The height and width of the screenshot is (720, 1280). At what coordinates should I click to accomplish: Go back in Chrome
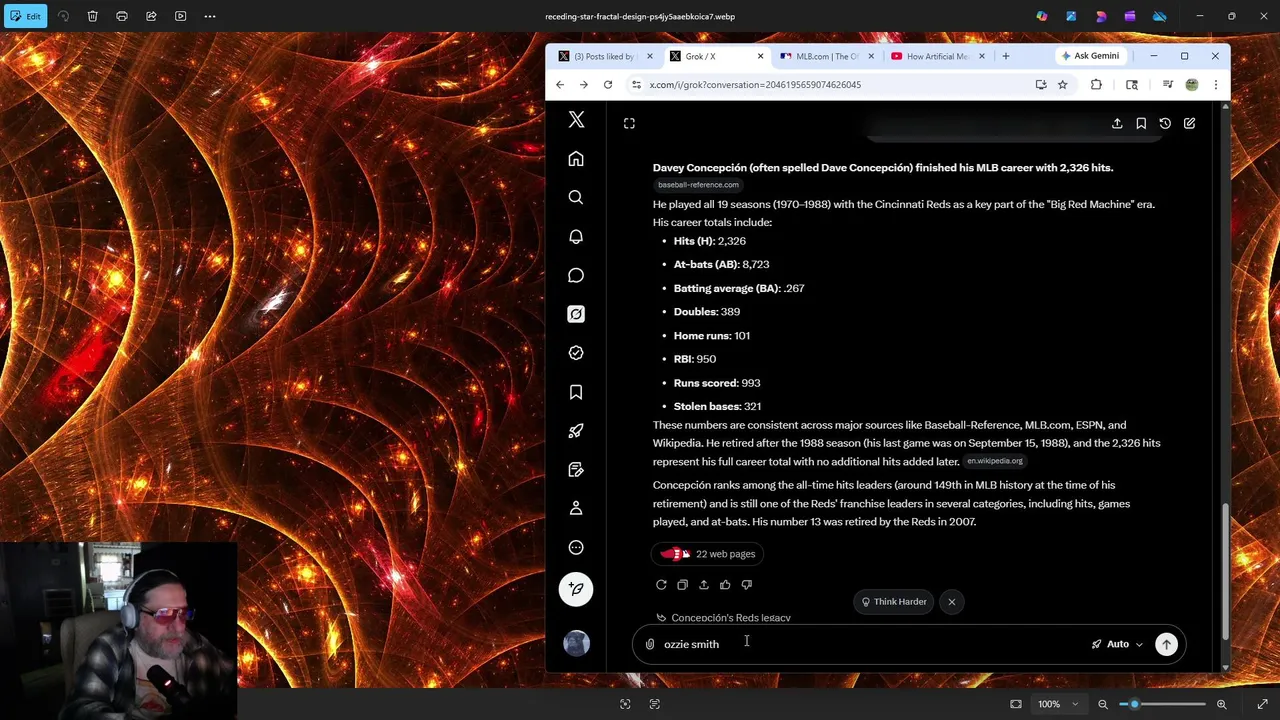(560, 85)
